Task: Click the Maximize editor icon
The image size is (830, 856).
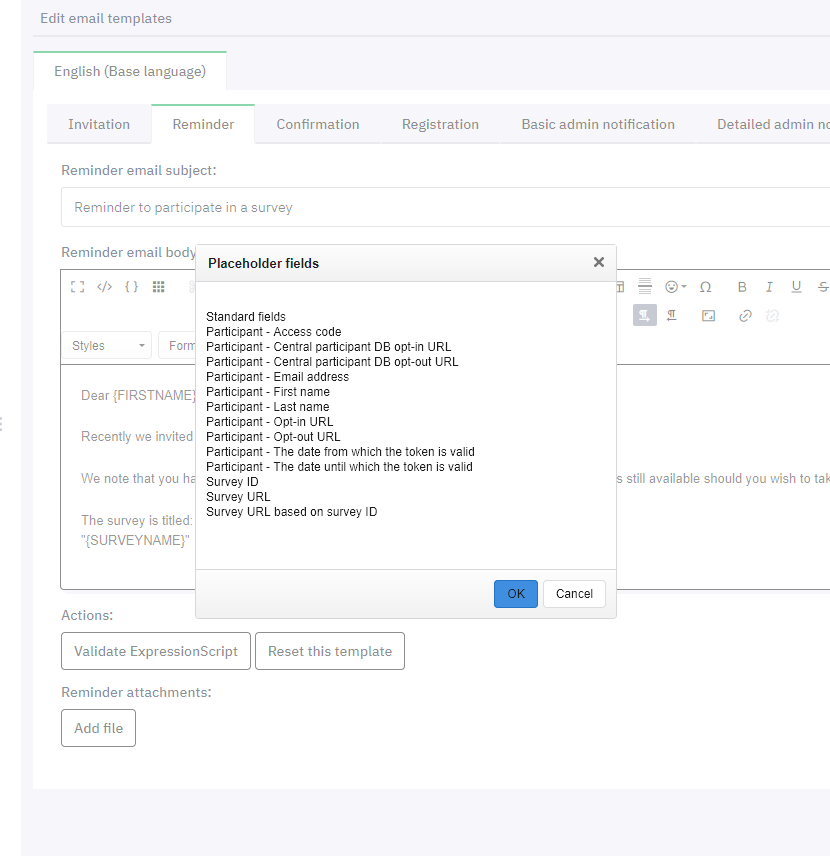Action: coord(78,287)
